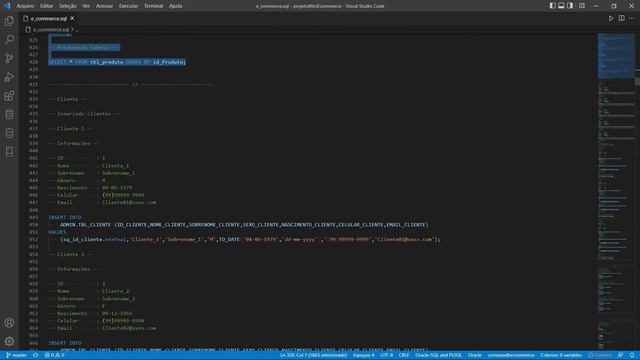
Task: Open the Executar menu
Action: coord(128,6)
